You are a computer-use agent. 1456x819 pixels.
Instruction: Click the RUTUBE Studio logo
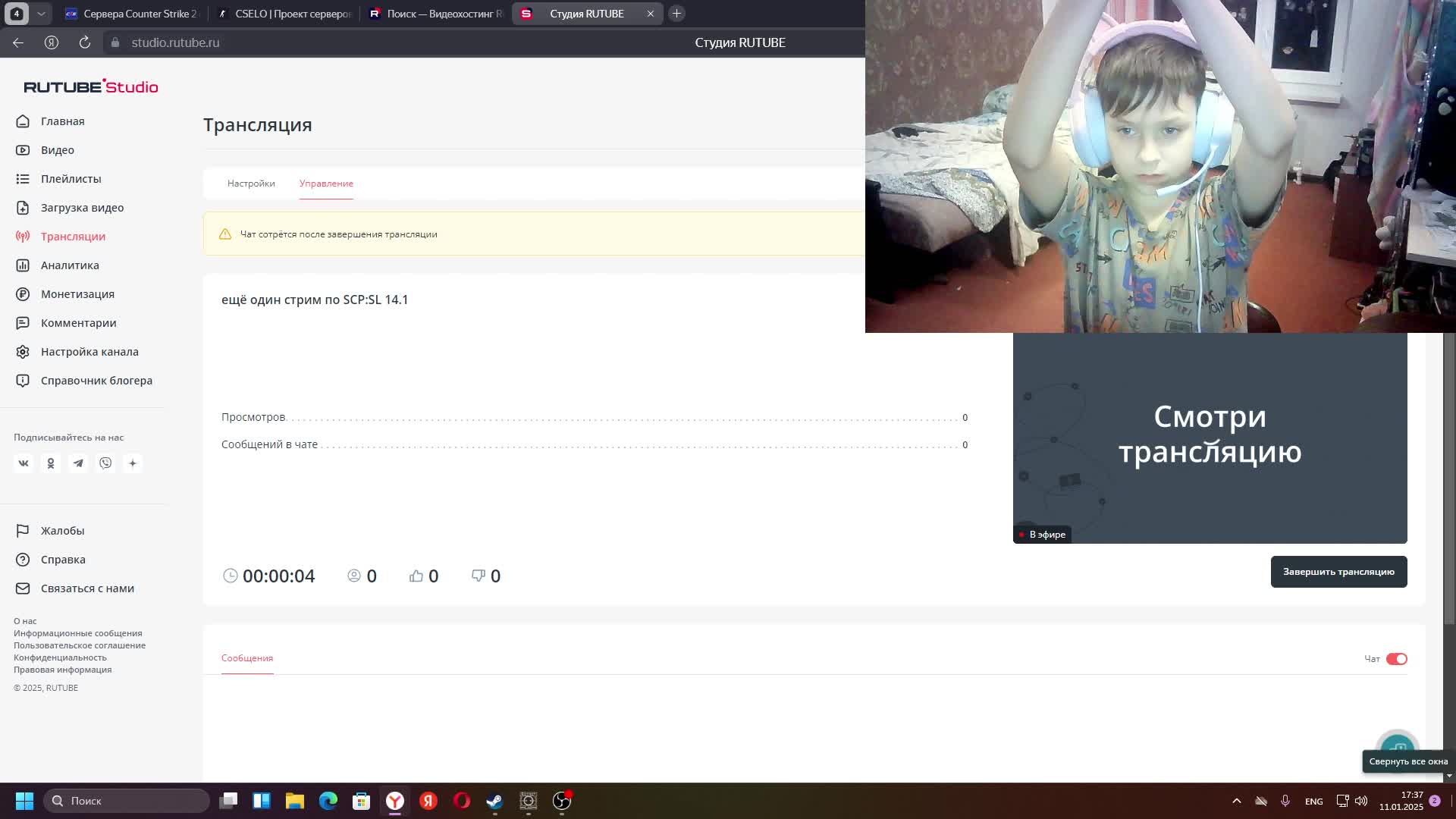point(91,86)
